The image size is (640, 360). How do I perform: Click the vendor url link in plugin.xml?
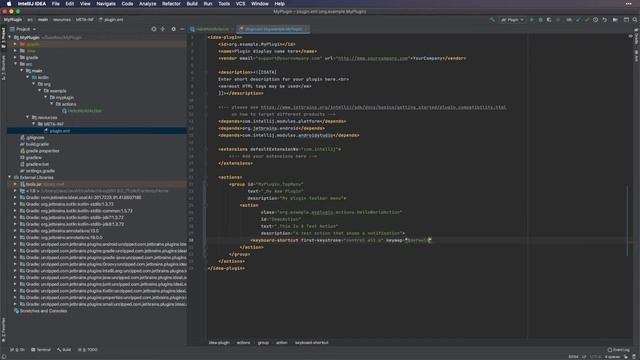[x=372, y=58]
